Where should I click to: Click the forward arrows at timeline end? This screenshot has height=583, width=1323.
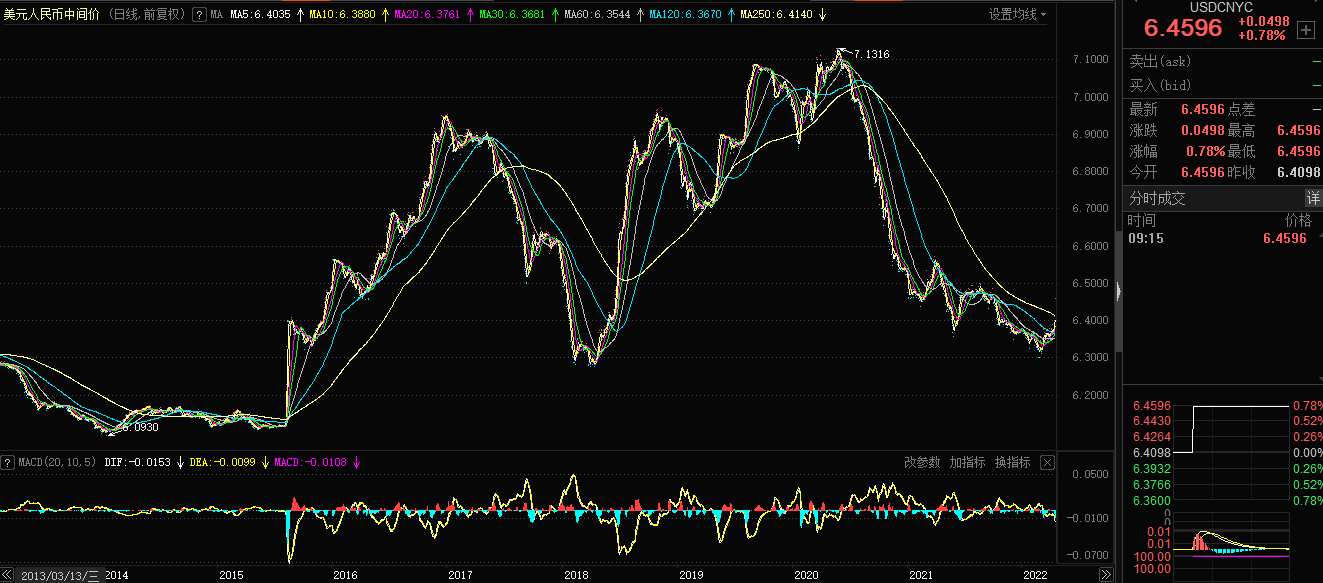point(1105,575)
